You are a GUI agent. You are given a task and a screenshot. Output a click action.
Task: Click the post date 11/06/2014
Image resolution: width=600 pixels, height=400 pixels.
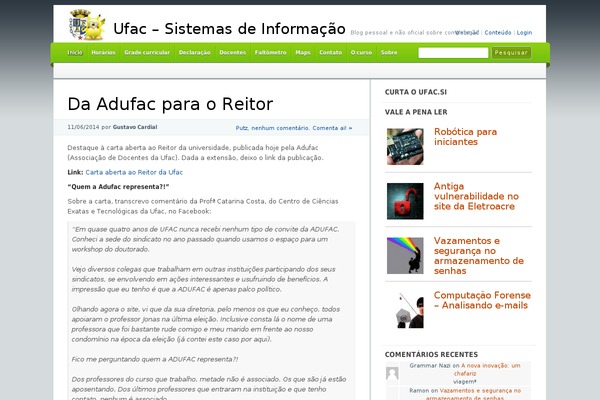coord(83,127)
